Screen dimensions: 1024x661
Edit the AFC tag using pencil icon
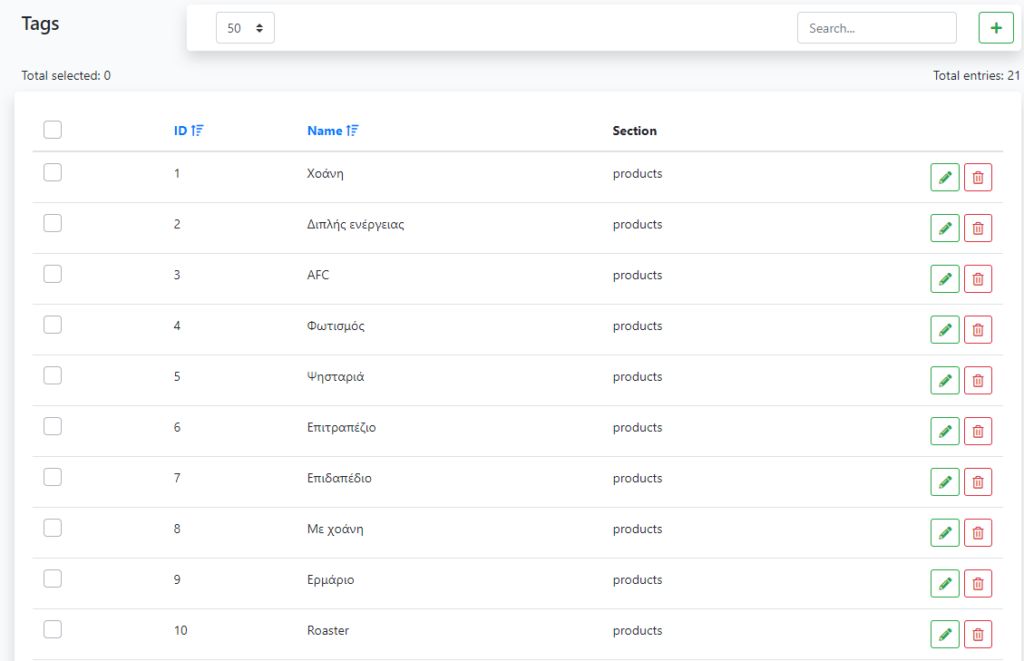tap(944, 279)
